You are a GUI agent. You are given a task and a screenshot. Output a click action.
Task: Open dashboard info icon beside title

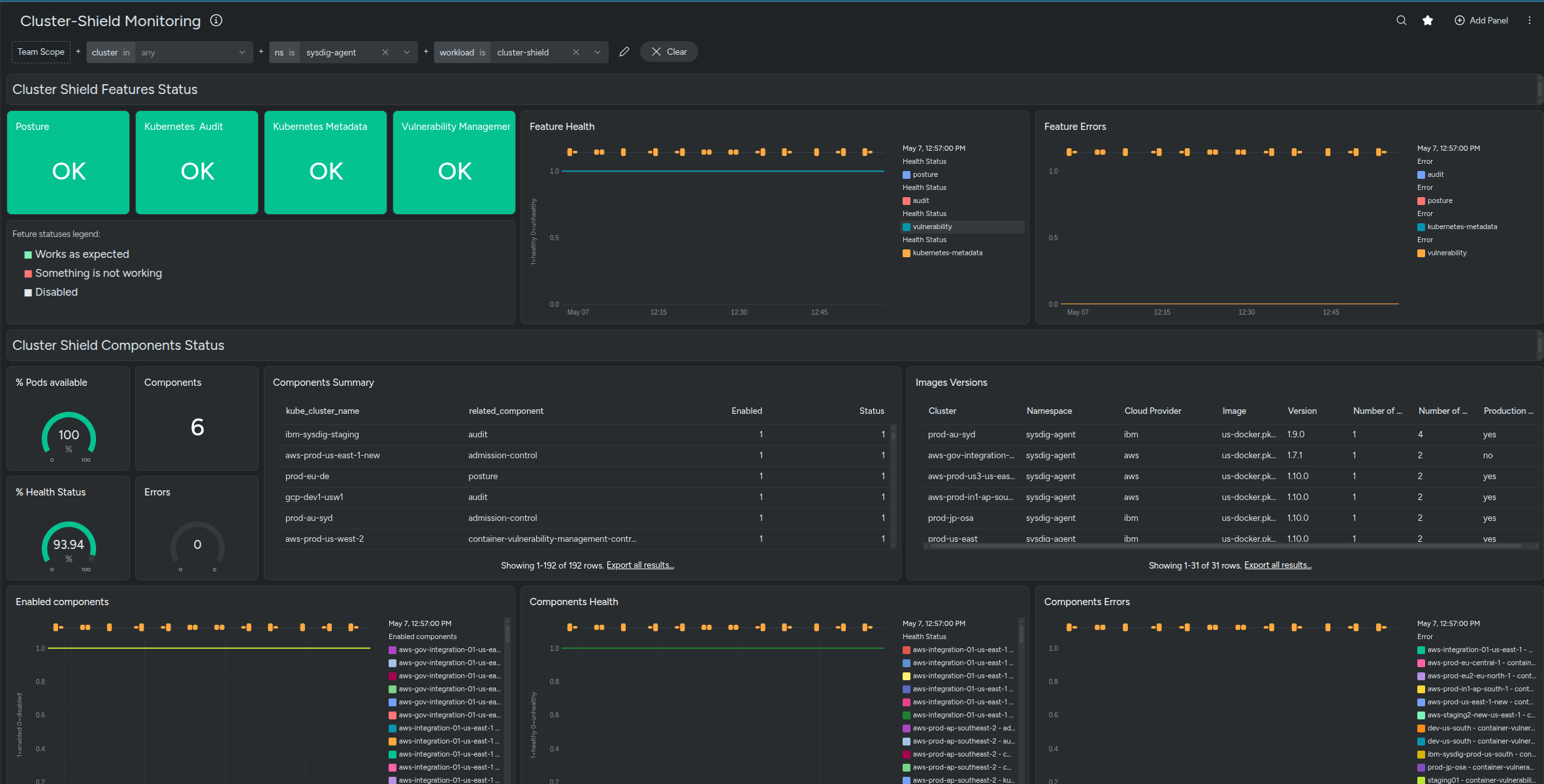coord(216,20)
